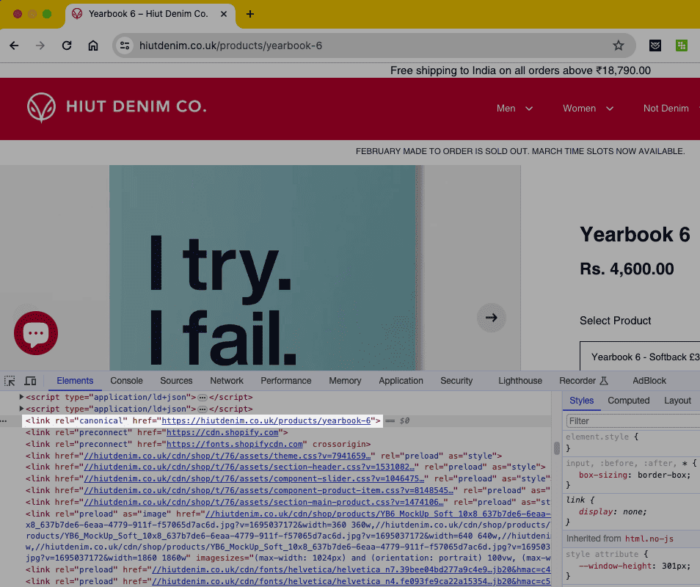Switch to the Network tab
The image size is (700, 587).
pyautogui.click(x=227, y=381)
